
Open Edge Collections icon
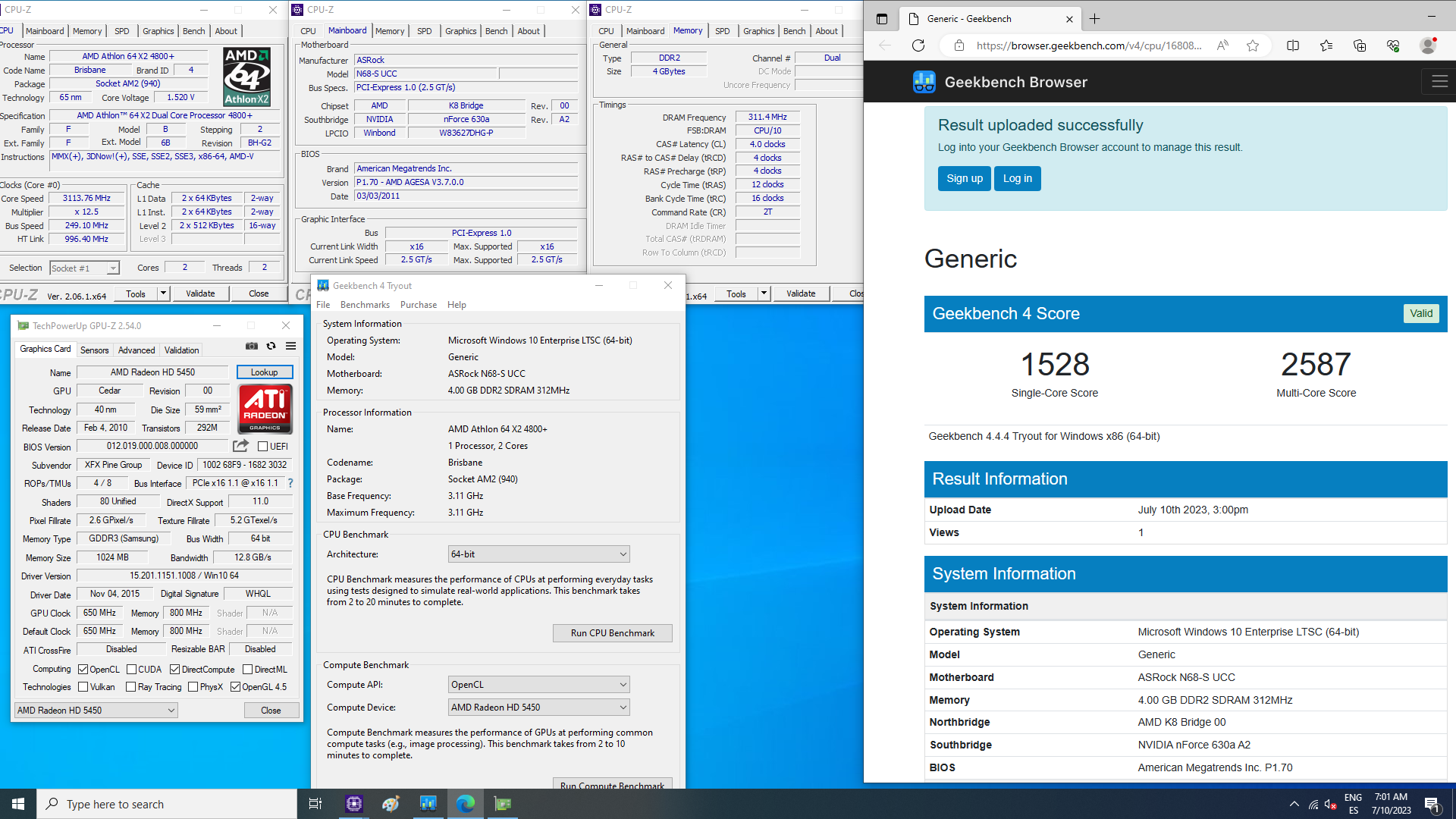tap(1360, 45)
